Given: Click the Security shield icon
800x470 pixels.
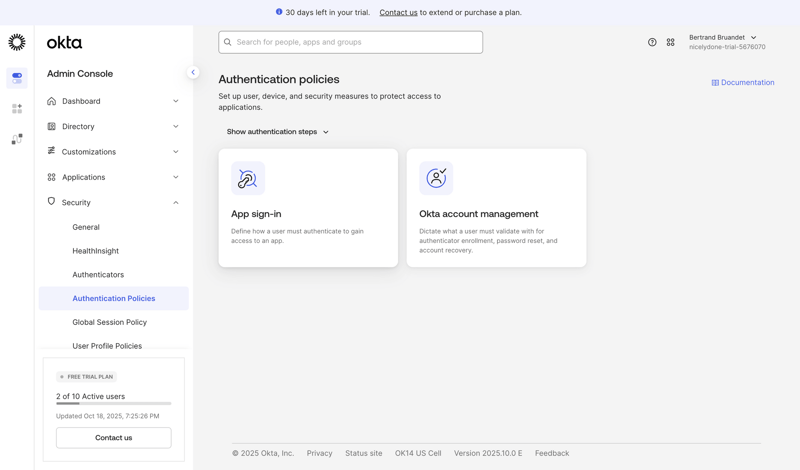Looking at the screenshot, I should click(51, 202).
